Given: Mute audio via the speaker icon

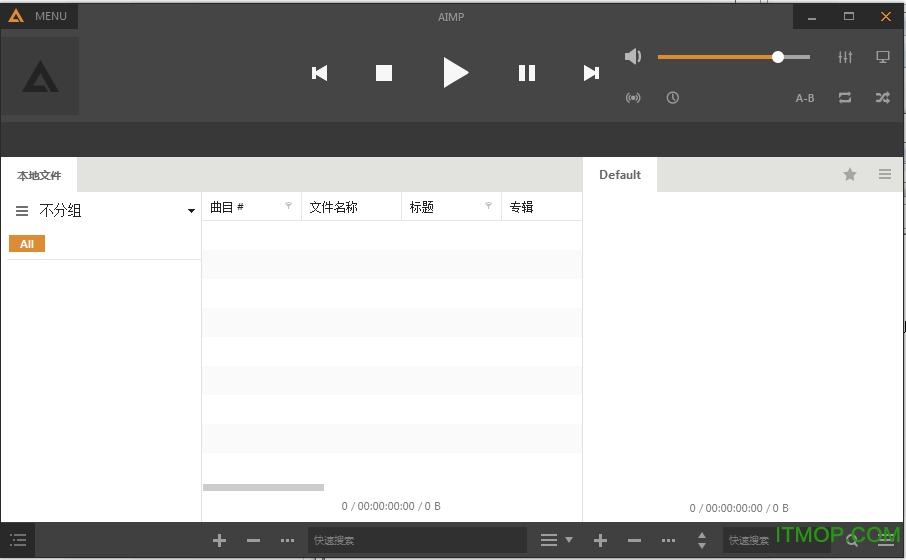Looking at the screenshot, I should [633, 57].
